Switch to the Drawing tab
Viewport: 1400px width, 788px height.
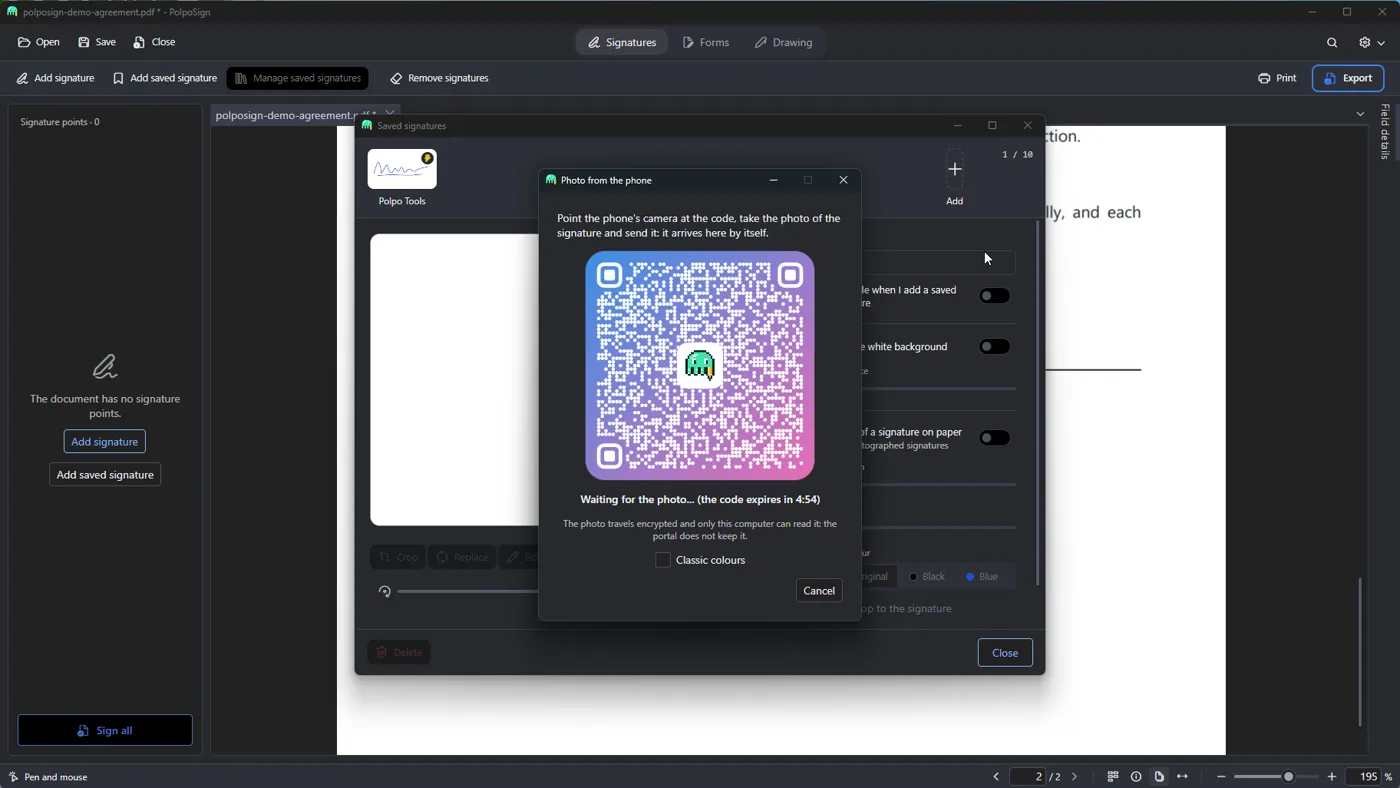(784, 43)
